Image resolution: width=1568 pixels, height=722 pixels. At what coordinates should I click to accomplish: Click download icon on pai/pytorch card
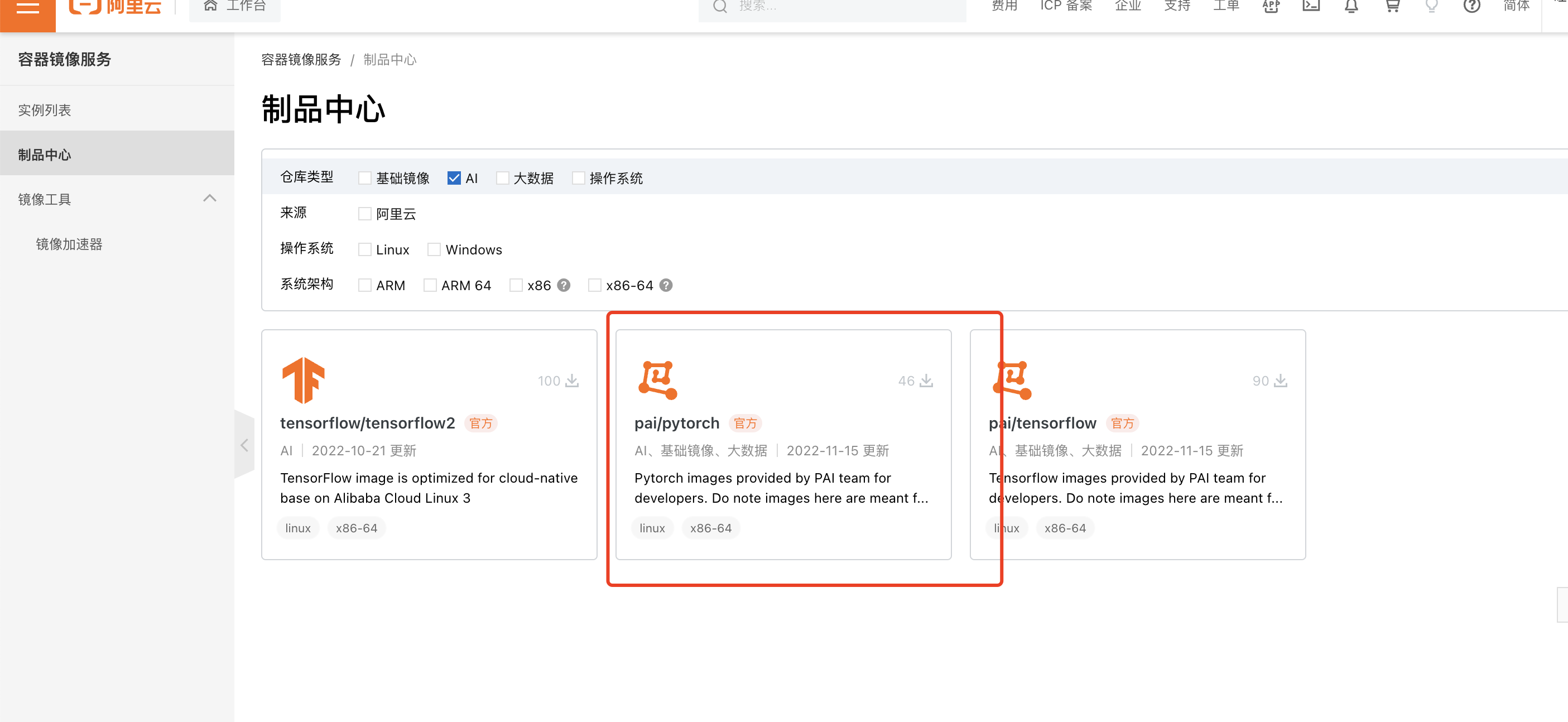(x=926, y=381)
